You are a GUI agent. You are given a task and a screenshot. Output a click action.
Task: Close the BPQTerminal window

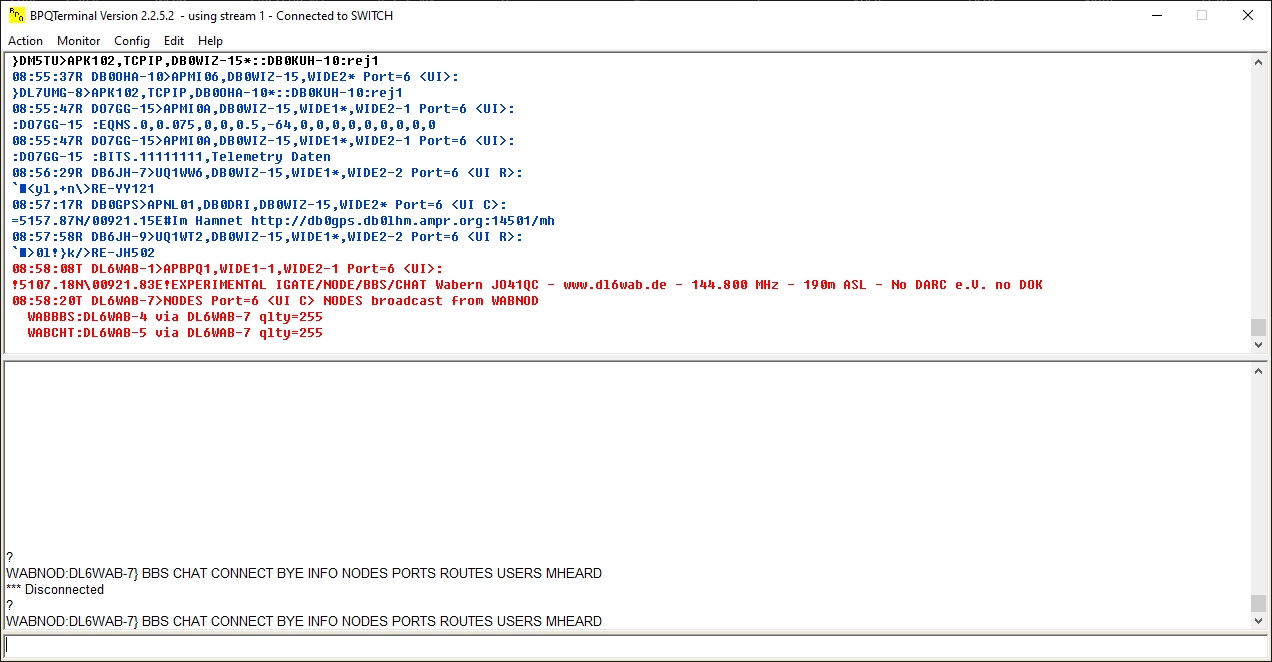tap(1248, 15)
